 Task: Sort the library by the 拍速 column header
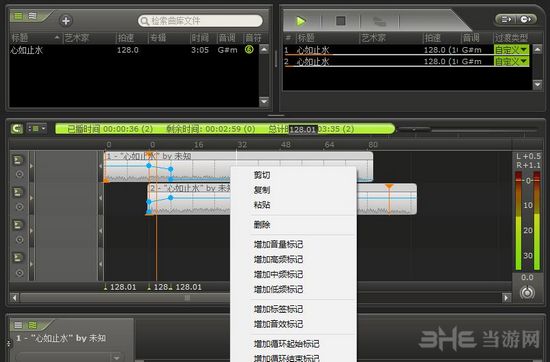tap(132, 38)
